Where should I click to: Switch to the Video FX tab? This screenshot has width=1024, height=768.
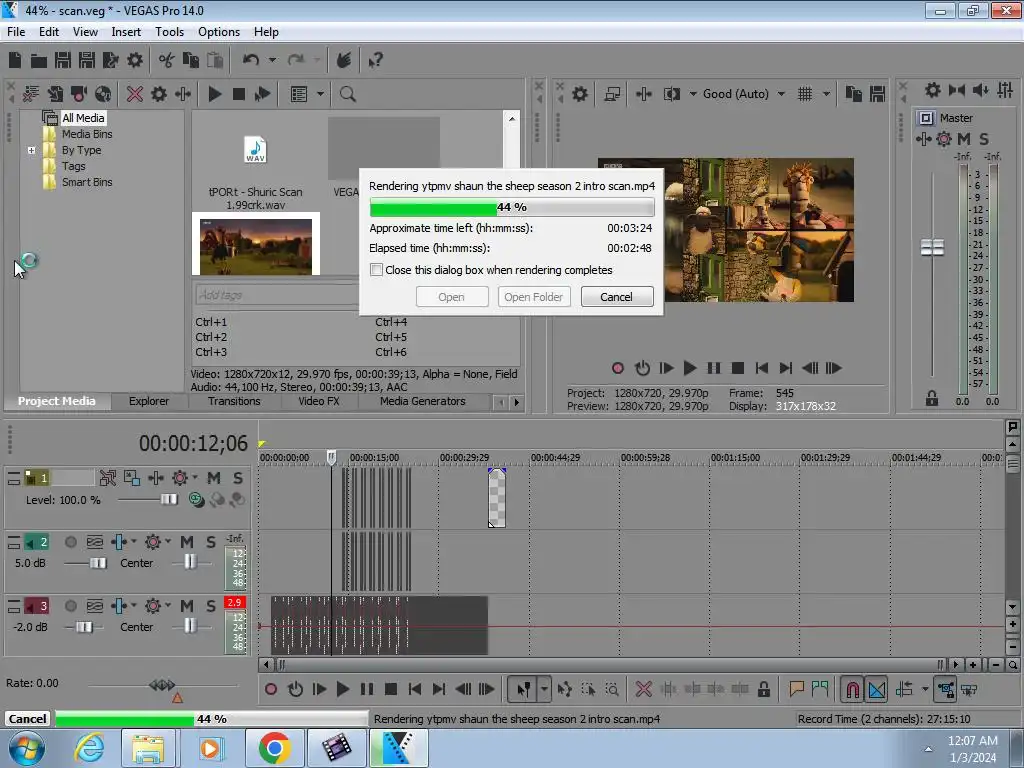[x=319, y=401]
